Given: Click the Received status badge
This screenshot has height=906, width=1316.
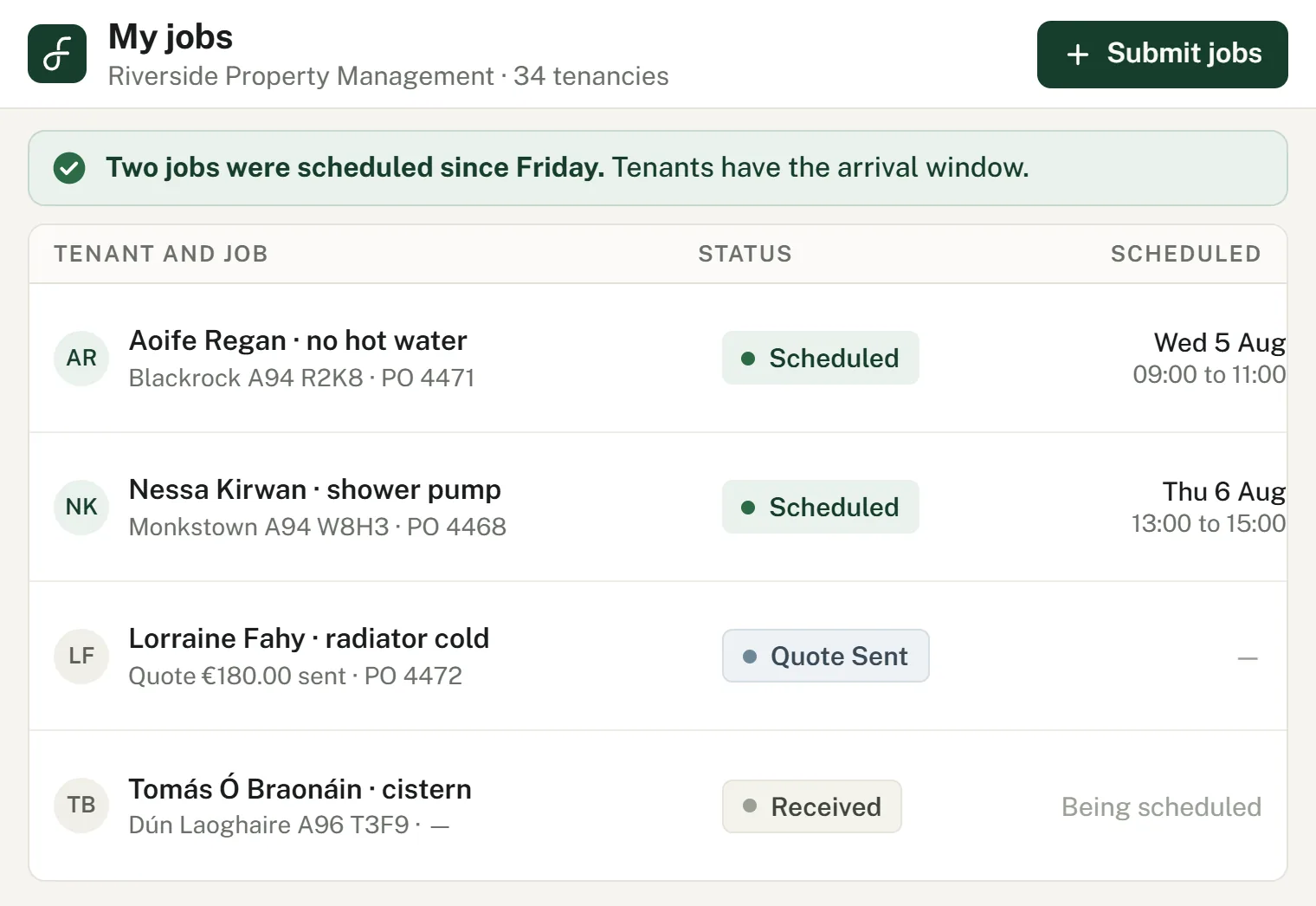Looking at the screenshot, I should tap(811, 806).
